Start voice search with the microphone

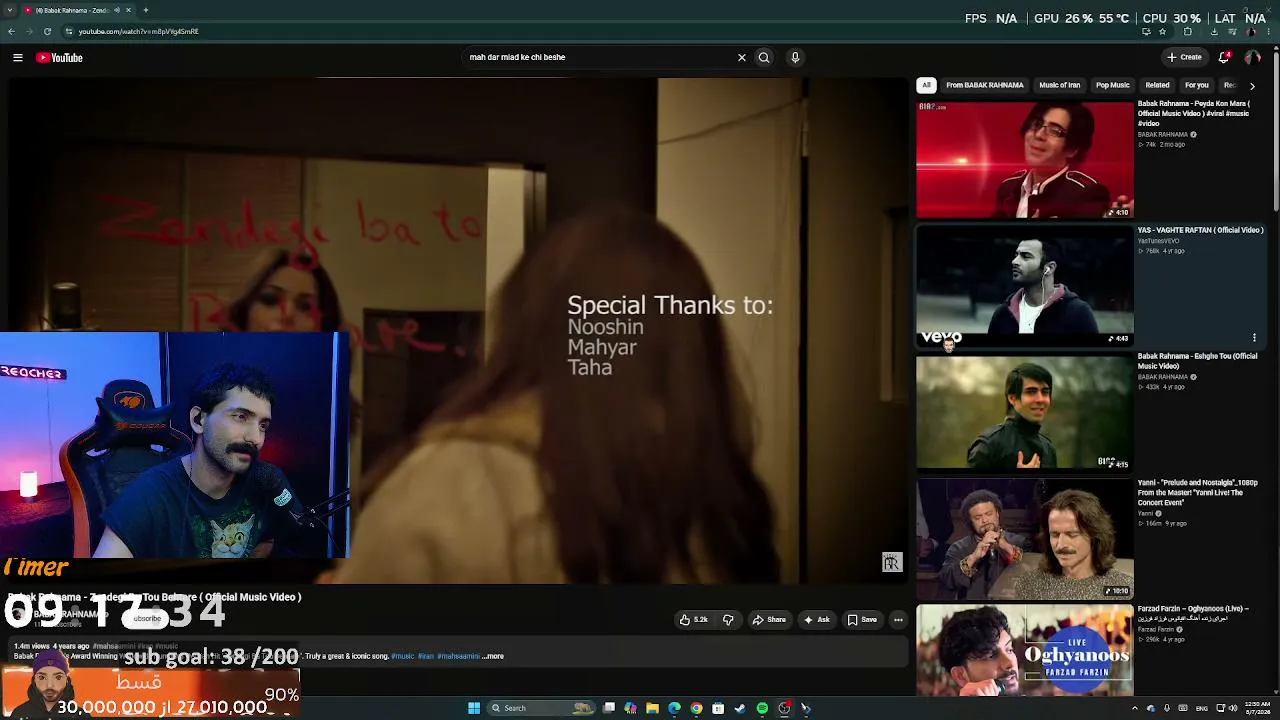(795, 58)
